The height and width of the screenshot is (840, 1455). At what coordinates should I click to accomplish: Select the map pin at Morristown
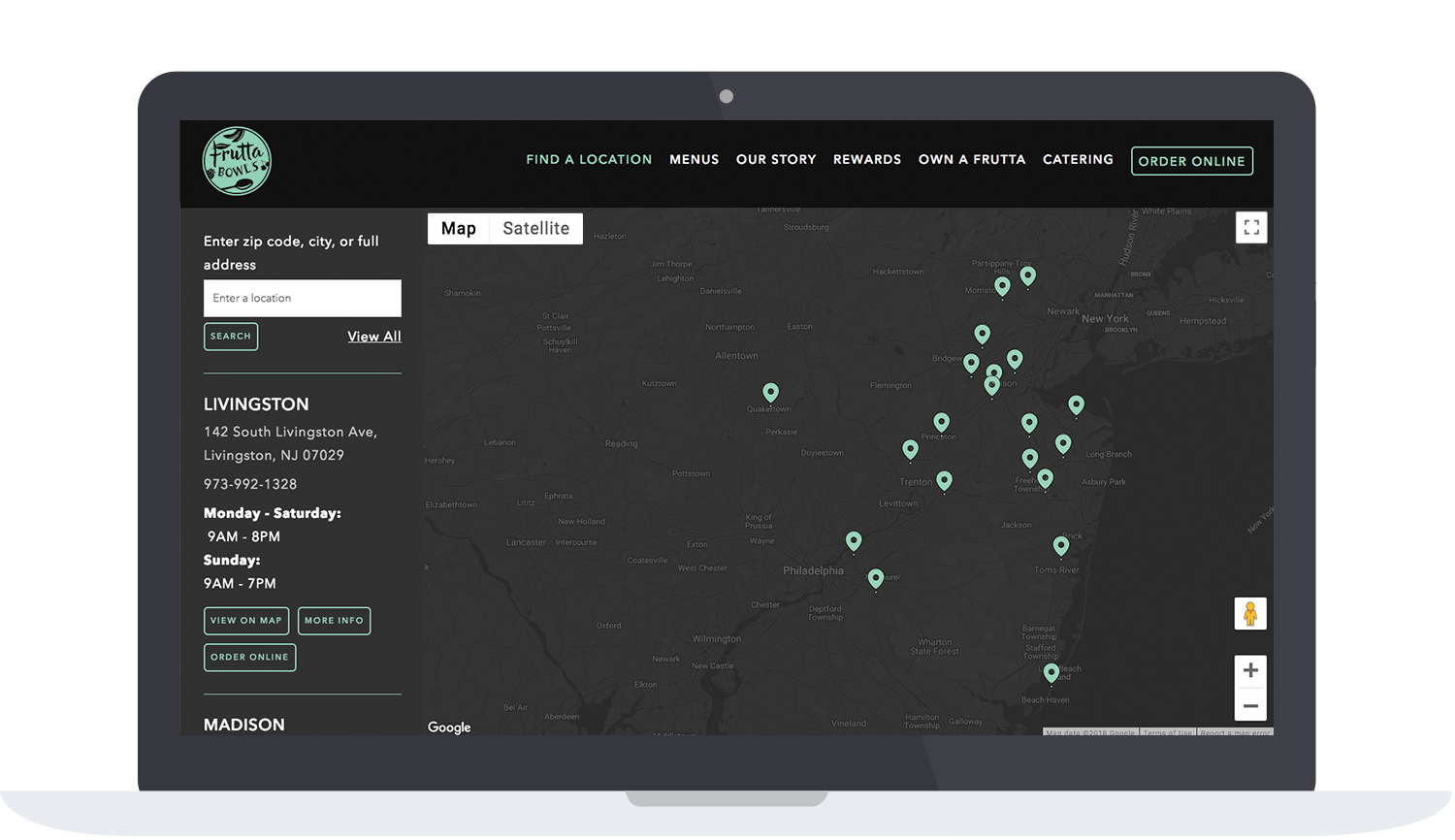pos(1002,286)
